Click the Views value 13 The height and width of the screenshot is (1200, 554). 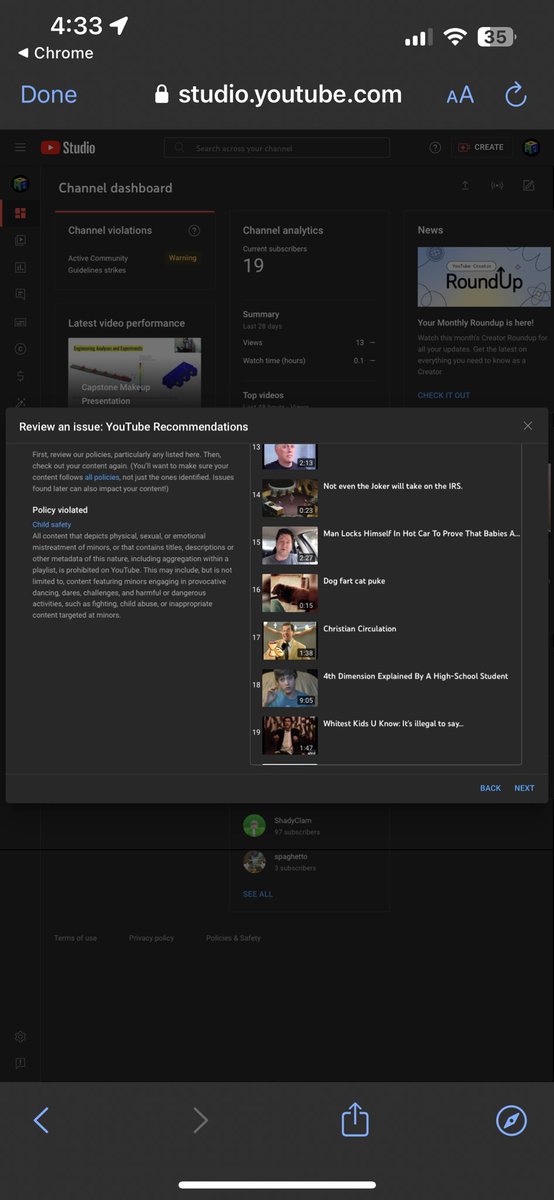(x=360, y=342)
